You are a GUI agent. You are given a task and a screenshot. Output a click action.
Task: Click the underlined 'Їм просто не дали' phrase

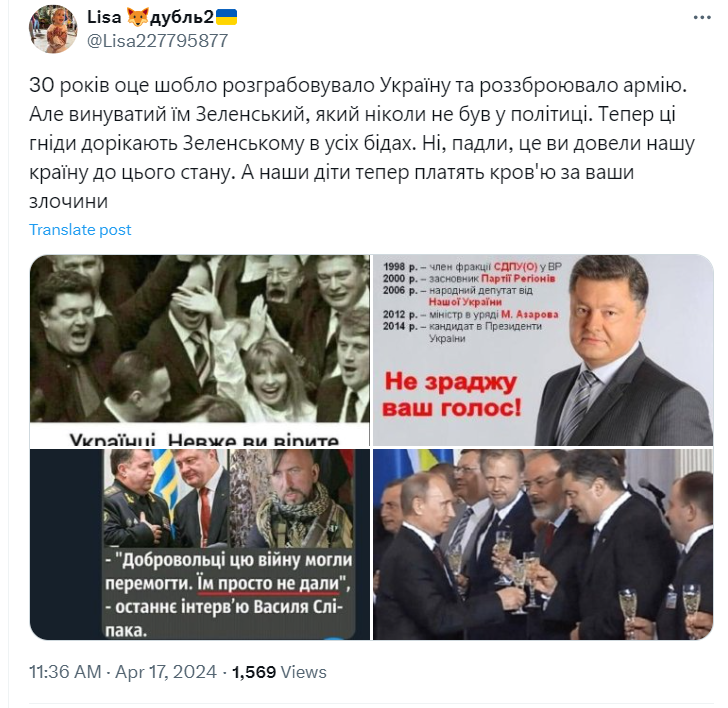point(268,583)
